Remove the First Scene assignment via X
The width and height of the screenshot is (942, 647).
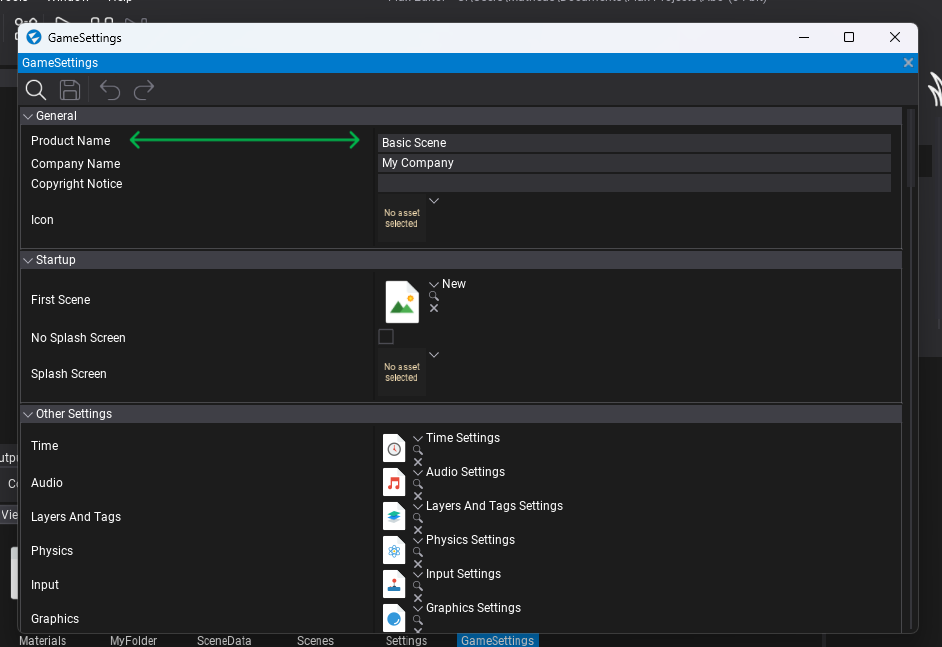click(x=433, y=309)
